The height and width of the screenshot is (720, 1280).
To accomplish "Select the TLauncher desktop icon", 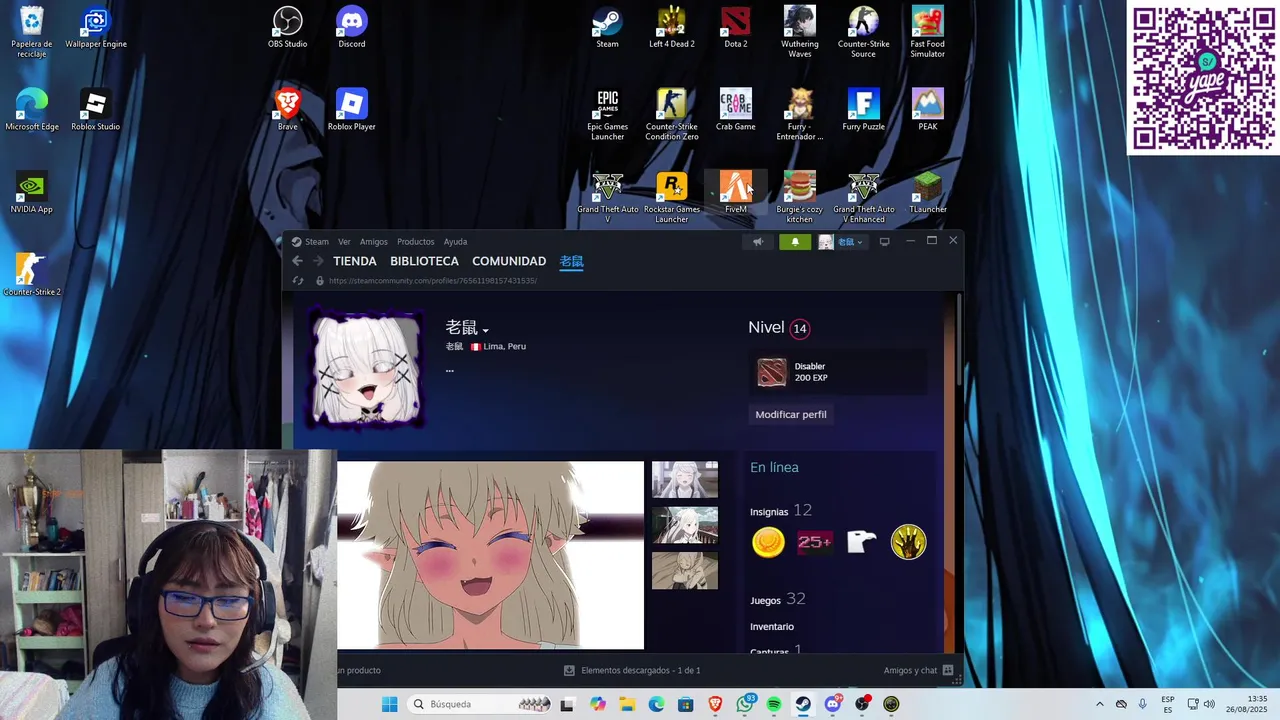I will [928, 193].
